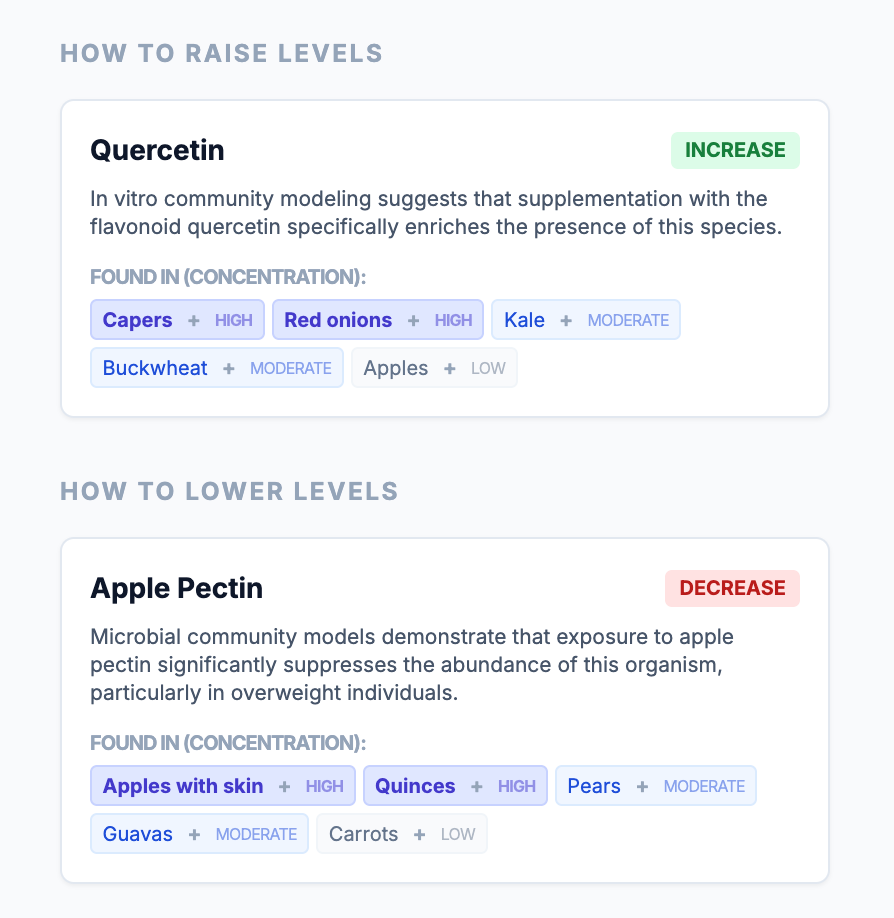Screen dimensions: 894x918
Task: Click the plus icon next to Red onions
Action: 414,321
